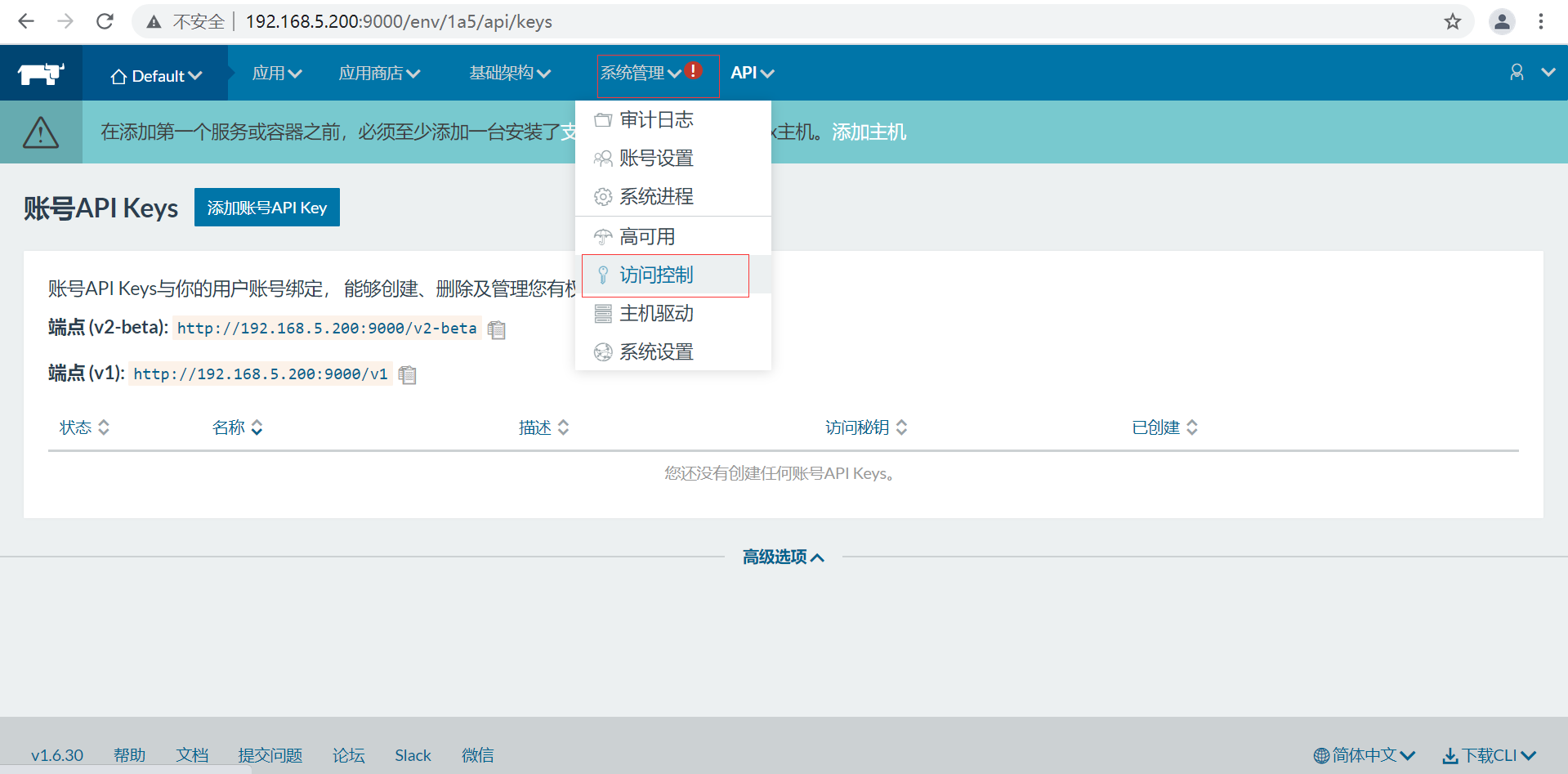Open the browser profile avatar
1568x774 pixels.
point(1502,21)
